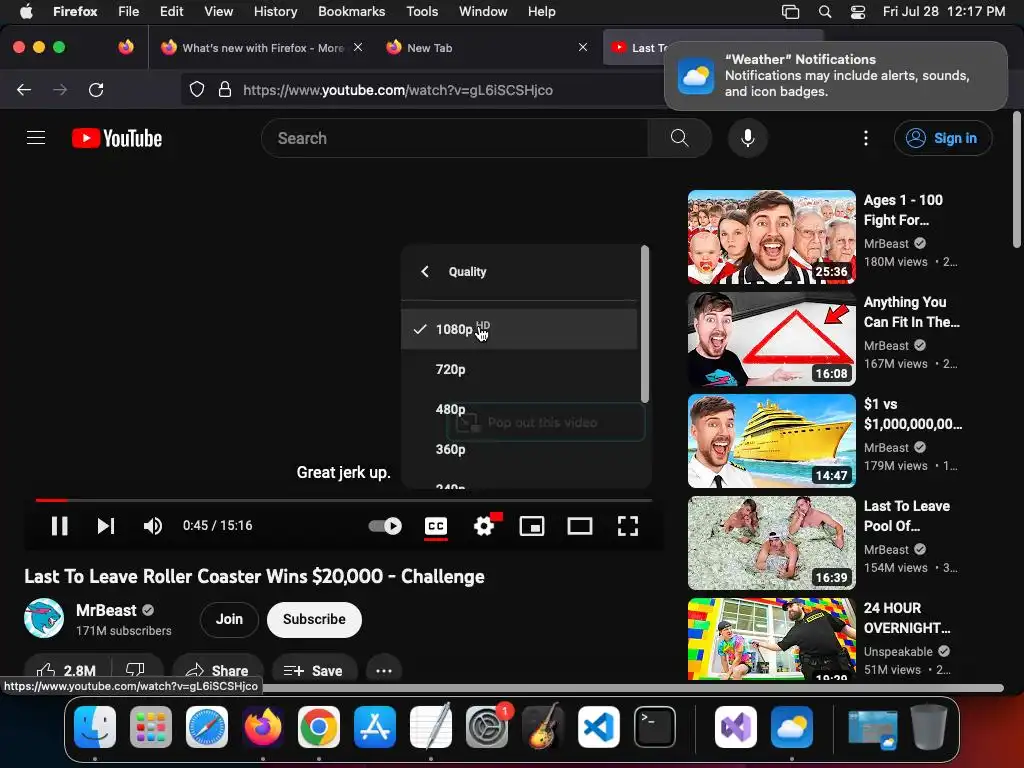Open Visual Studio Code from Dock

pos(599,727)
